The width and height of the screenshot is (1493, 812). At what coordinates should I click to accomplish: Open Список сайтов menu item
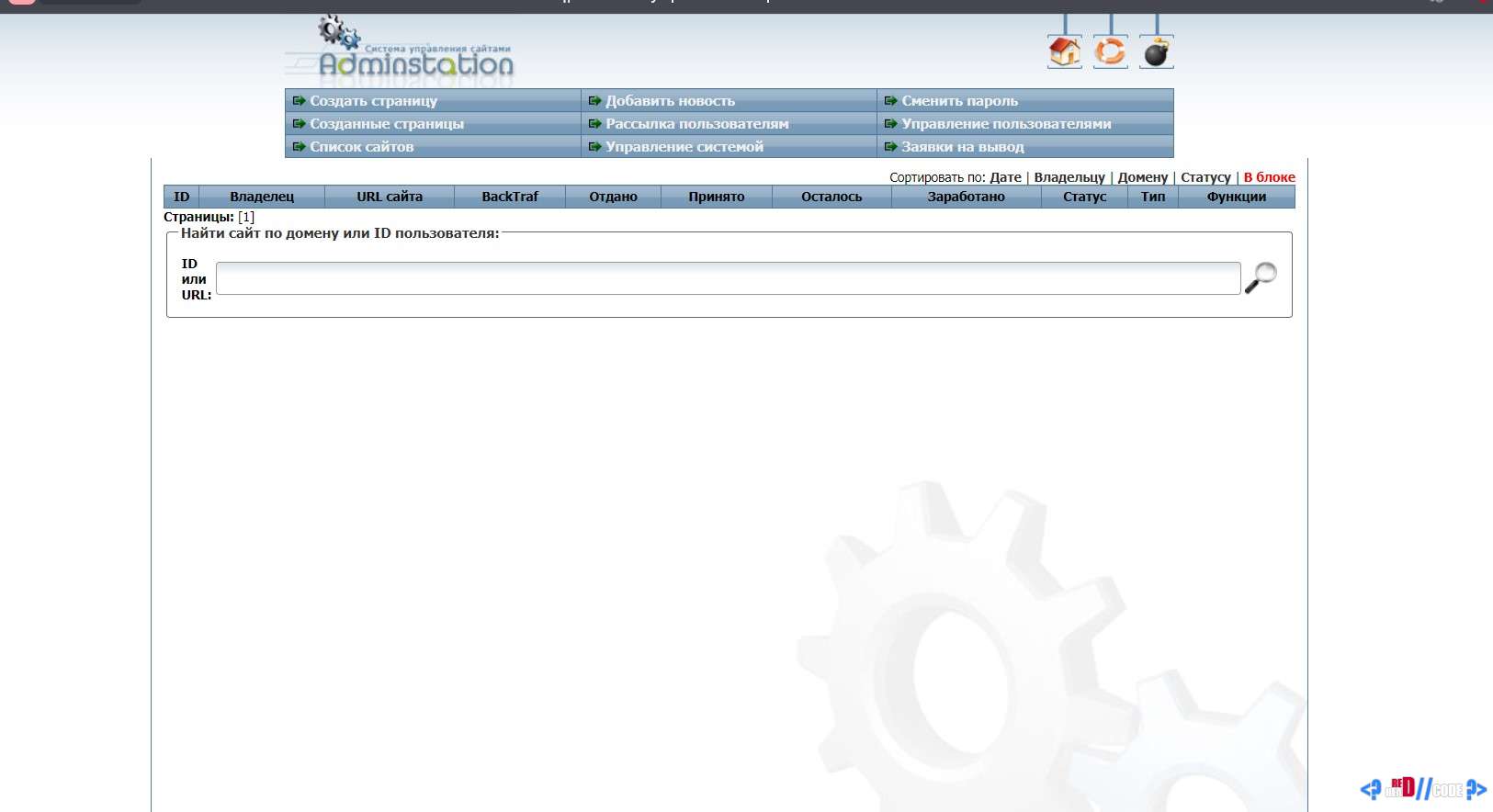[x=361, y=147]
